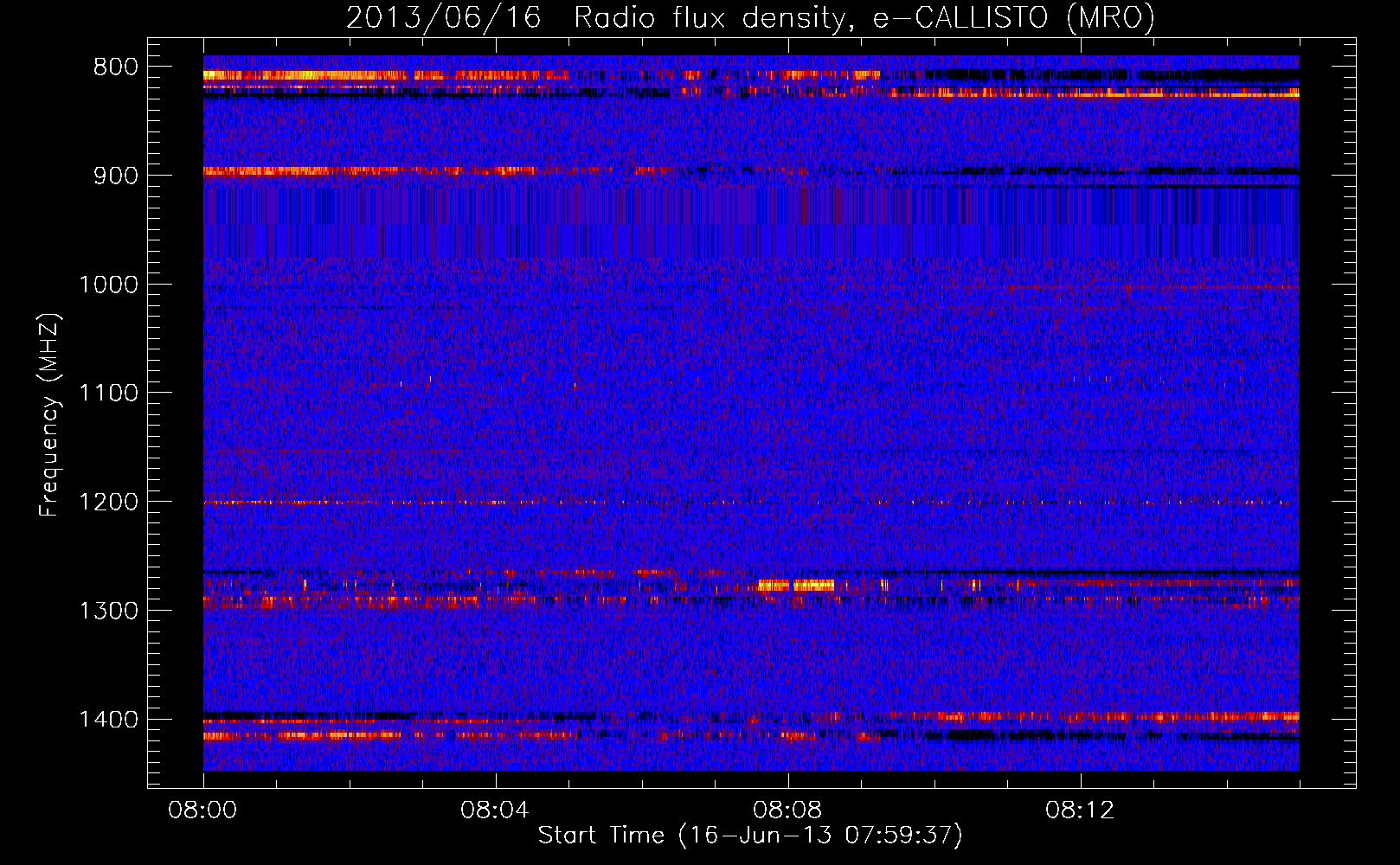Select the 900 frequency tick label
Viewport: 1400px width, 865px height.
116,176
